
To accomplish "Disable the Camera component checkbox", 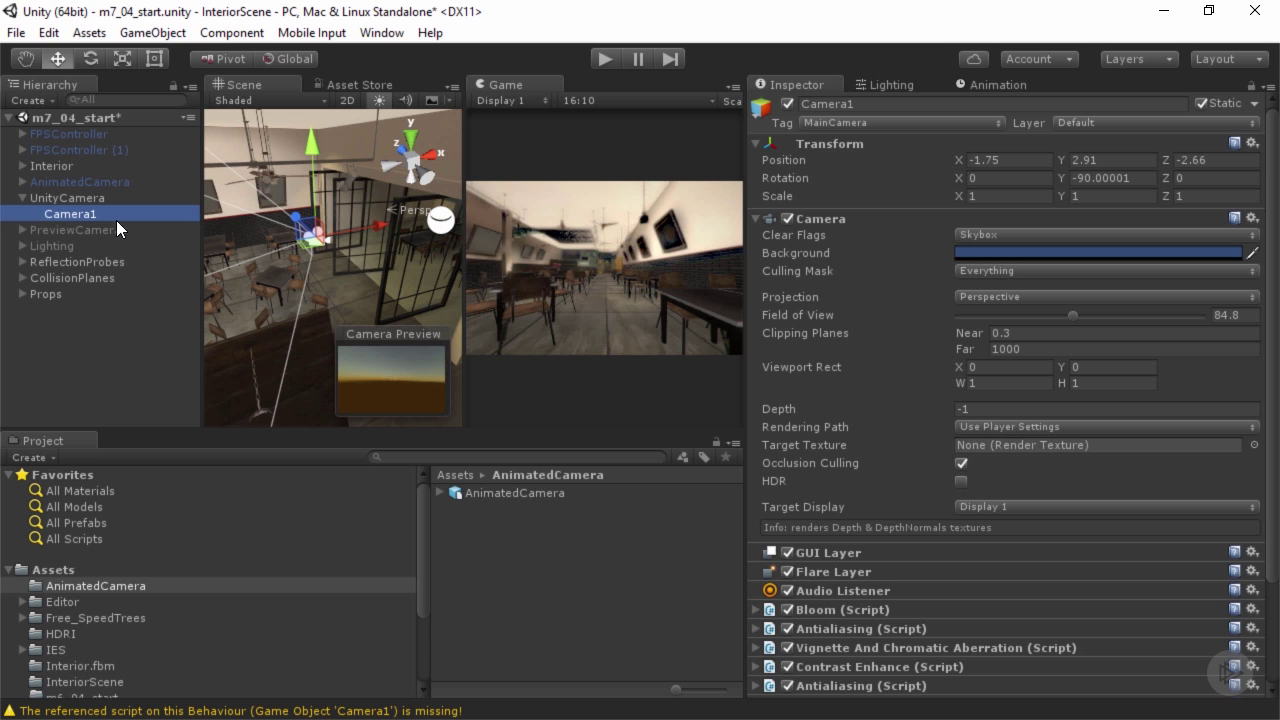I will click(x=787, y=219).
